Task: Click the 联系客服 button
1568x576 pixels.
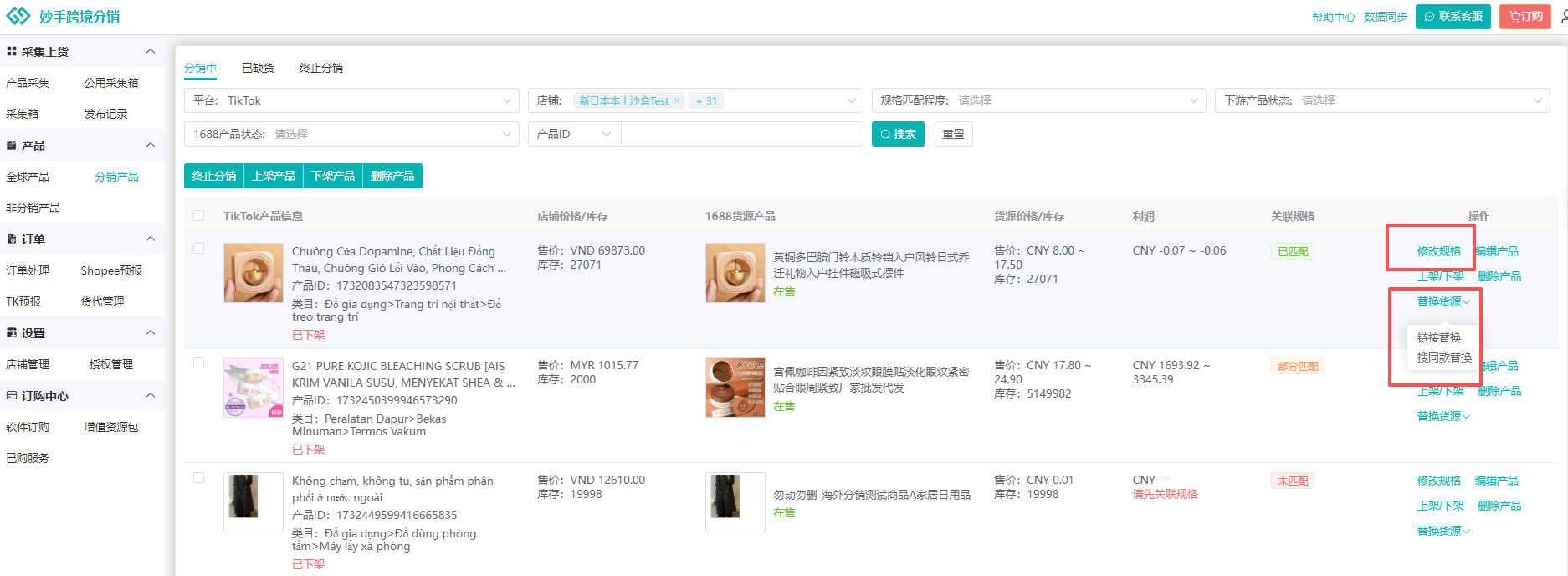Action: [x=1453, y=17]
